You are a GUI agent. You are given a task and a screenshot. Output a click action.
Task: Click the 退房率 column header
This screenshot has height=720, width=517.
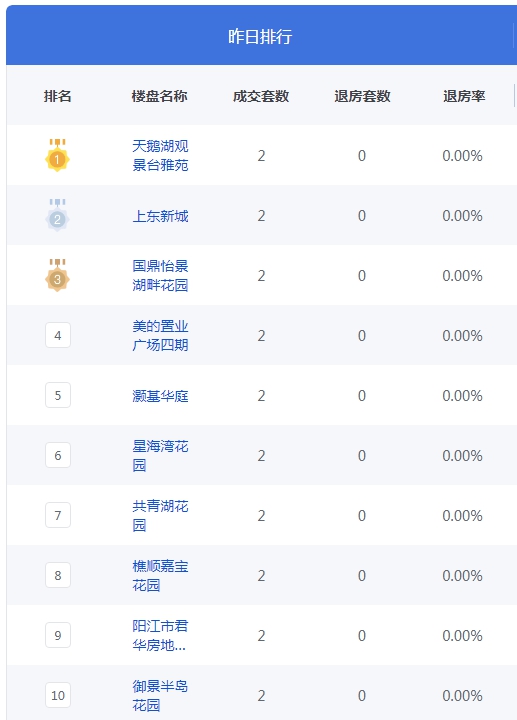click(x=464, y=96)
